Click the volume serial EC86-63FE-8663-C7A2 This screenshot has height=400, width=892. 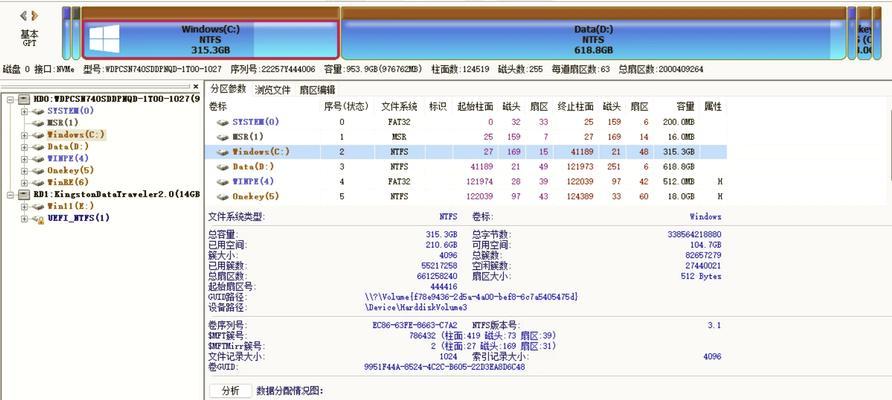415,325
